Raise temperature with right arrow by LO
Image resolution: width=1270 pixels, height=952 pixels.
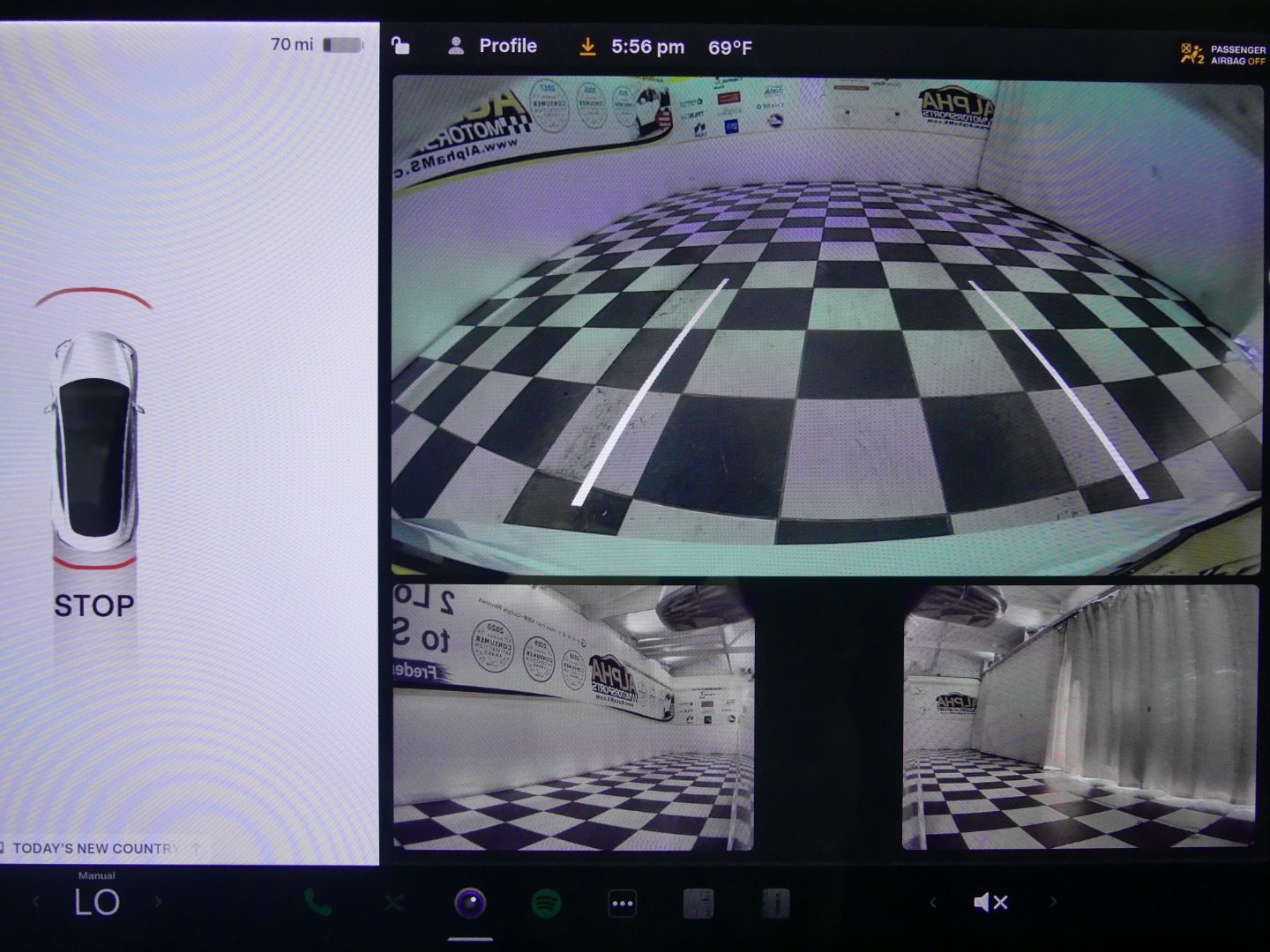159,902
